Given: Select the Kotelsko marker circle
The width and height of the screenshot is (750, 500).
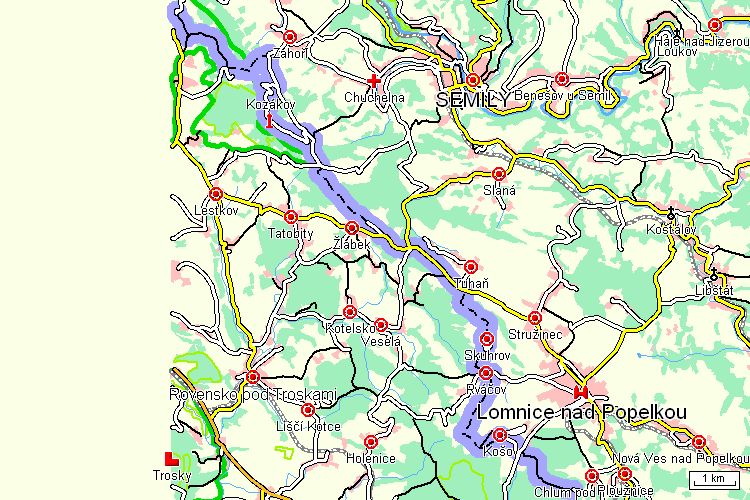Looking at the screenshot, I should pos(350,312).
